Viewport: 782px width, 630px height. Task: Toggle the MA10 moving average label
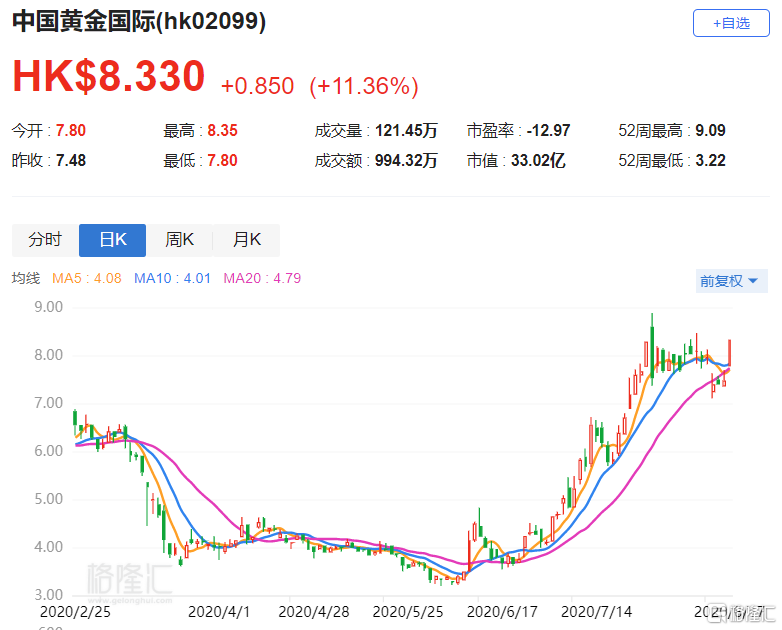[172, 278]
